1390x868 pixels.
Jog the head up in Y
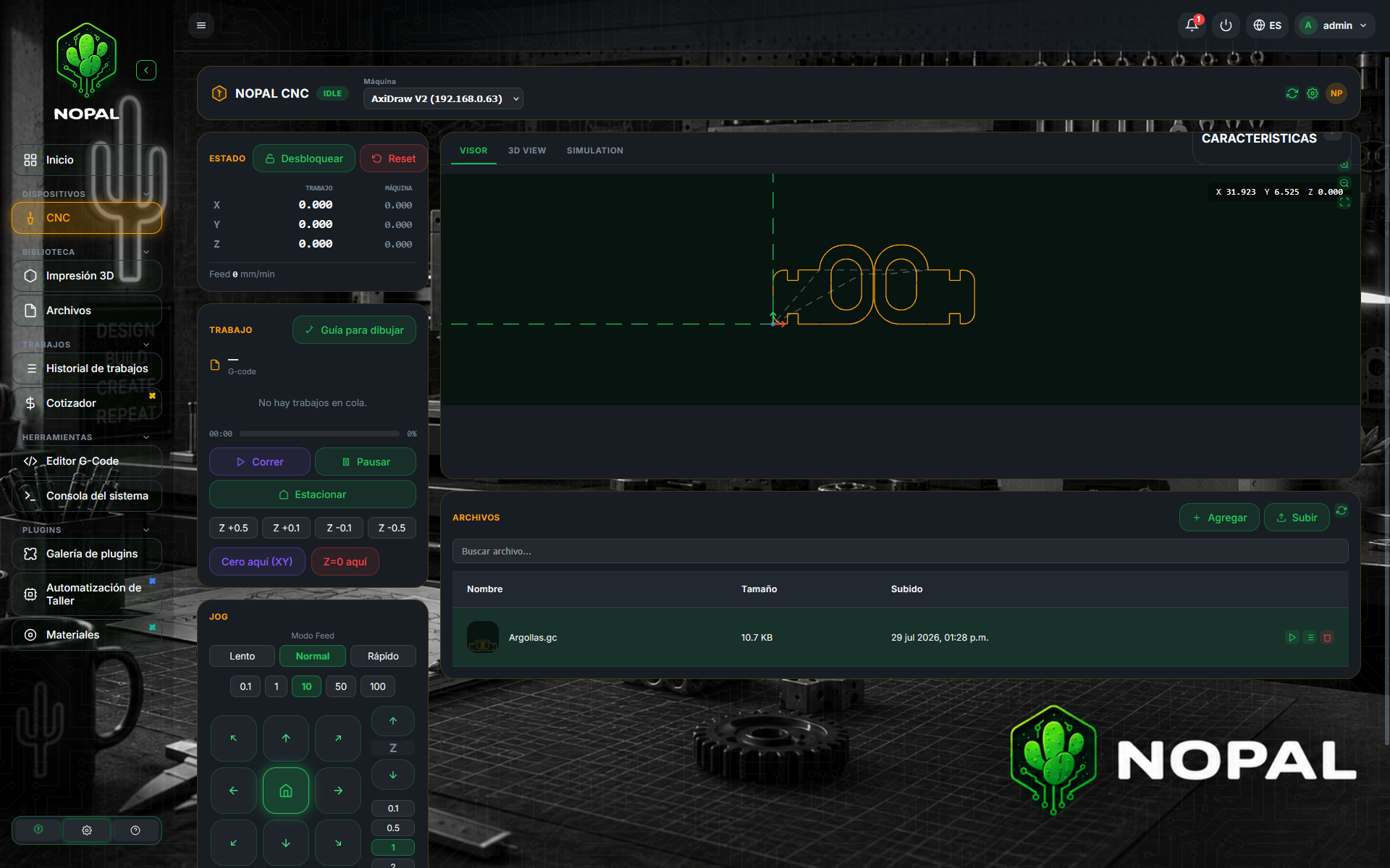286,738
